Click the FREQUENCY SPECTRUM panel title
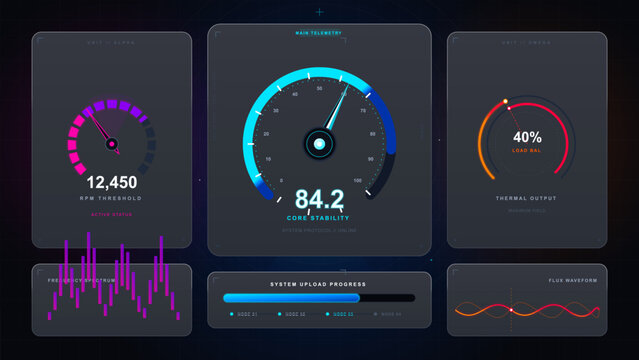 click(82, 280)
